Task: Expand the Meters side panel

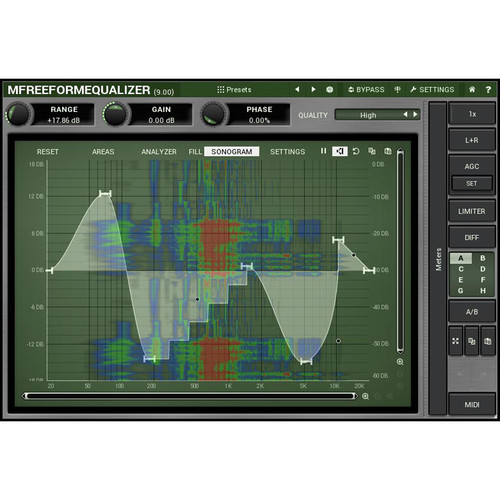Action: click(x=438, y=259)
